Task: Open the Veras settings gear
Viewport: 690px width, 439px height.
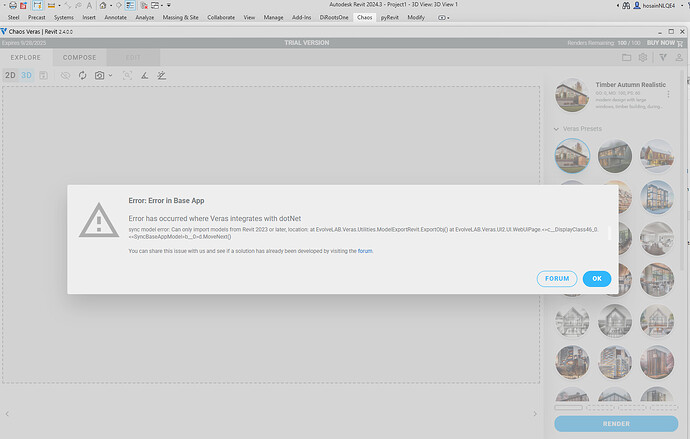Action: 644,57
